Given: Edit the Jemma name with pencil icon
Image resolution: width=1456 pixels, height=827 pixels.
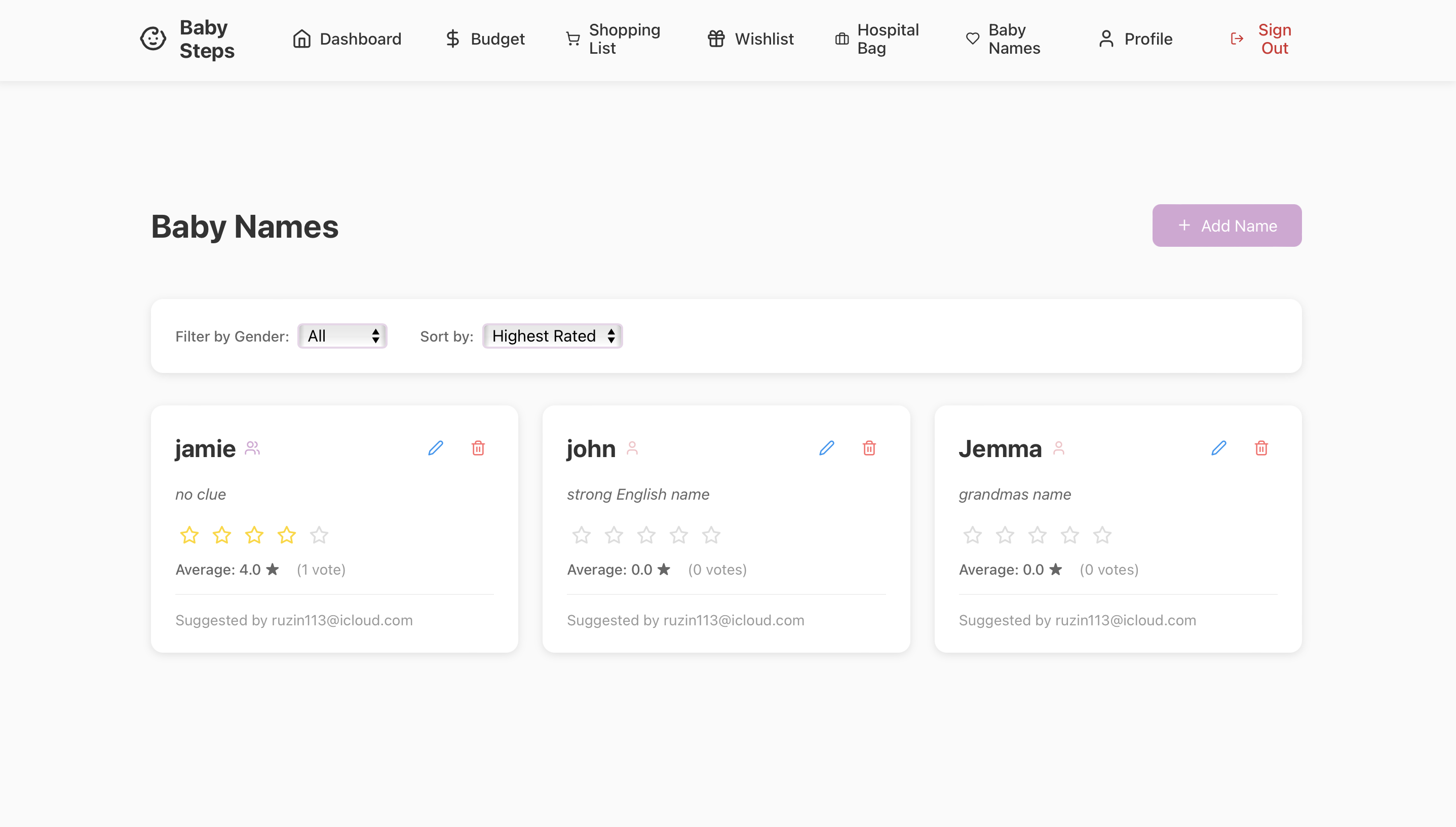Looking at the screenshot, I should coord(1218,448).
